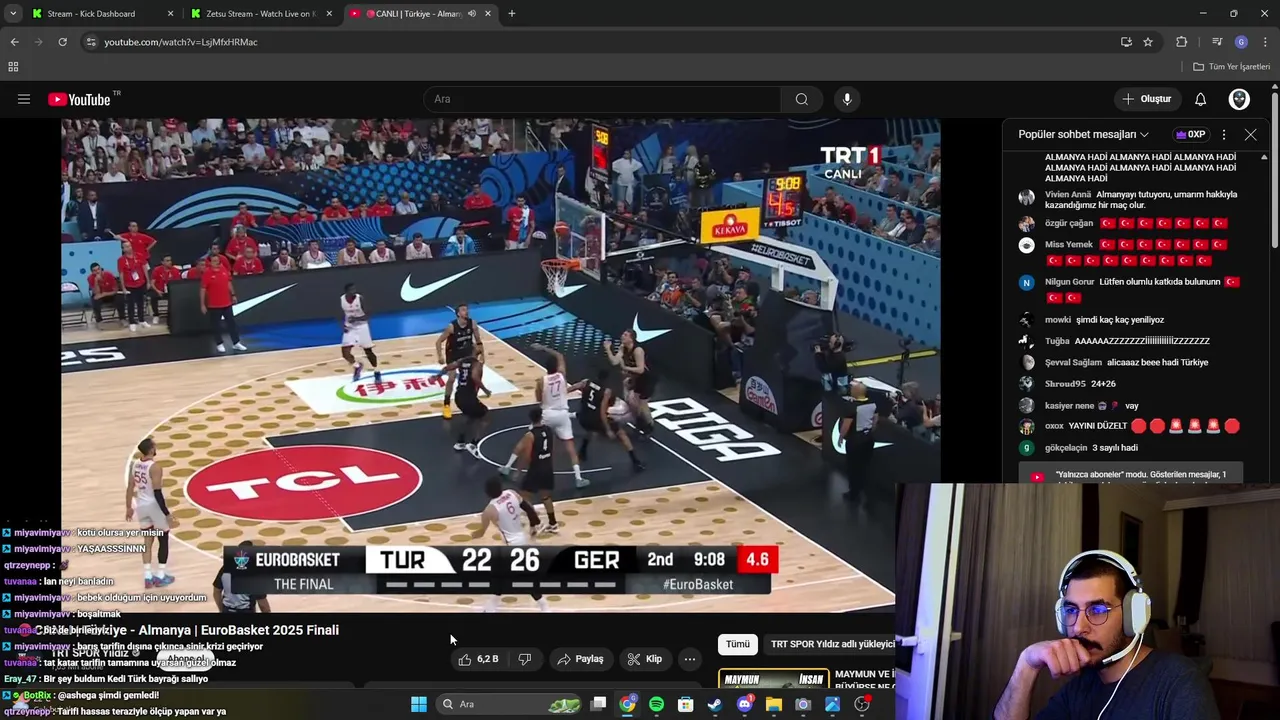Screen dimensions: 1280x720
Task: Start voice search with the microphone icon
Action: (847, 99)
